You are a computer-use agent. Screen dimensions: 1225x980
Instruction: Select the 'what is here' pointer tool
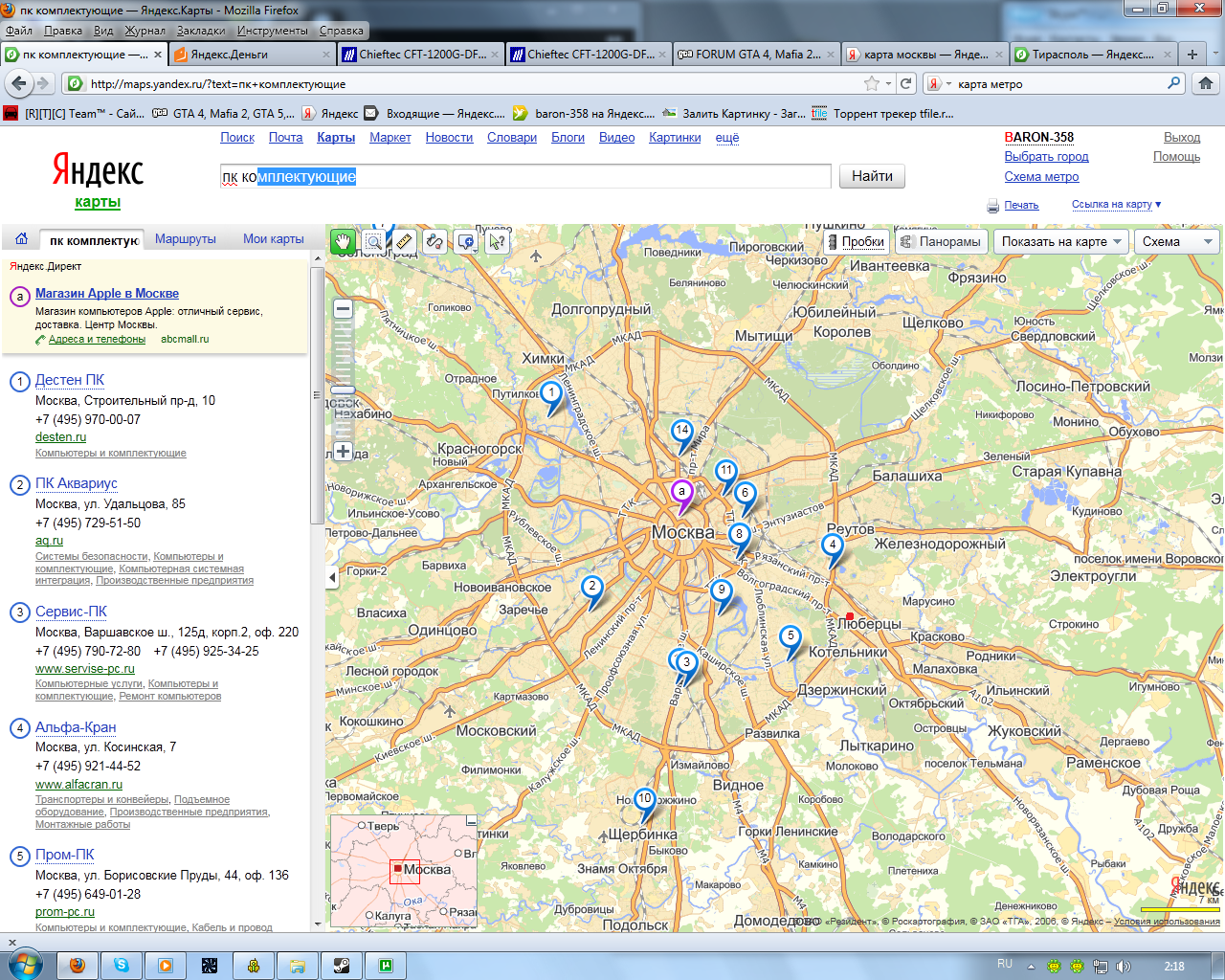tap(497, 241)
